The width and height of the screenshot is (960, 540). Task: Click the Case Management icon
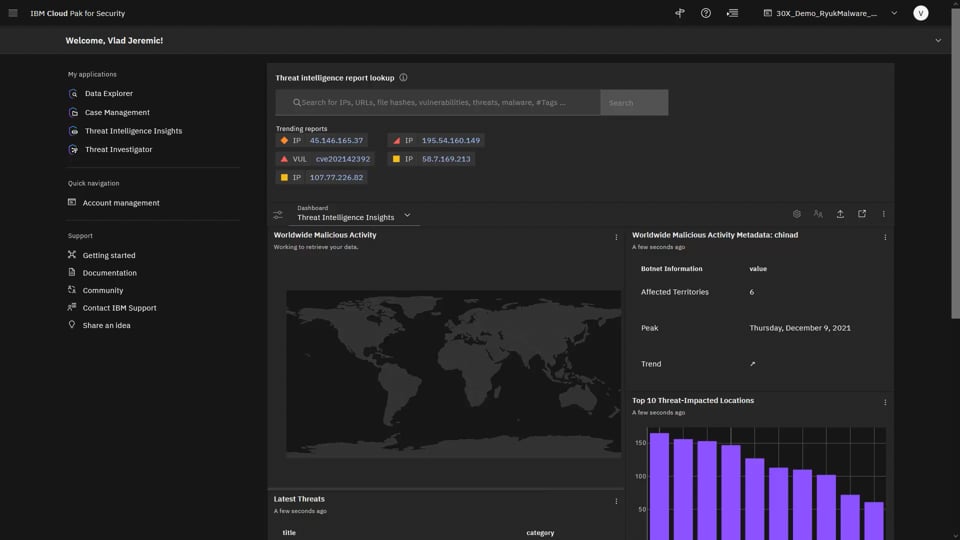73,112
